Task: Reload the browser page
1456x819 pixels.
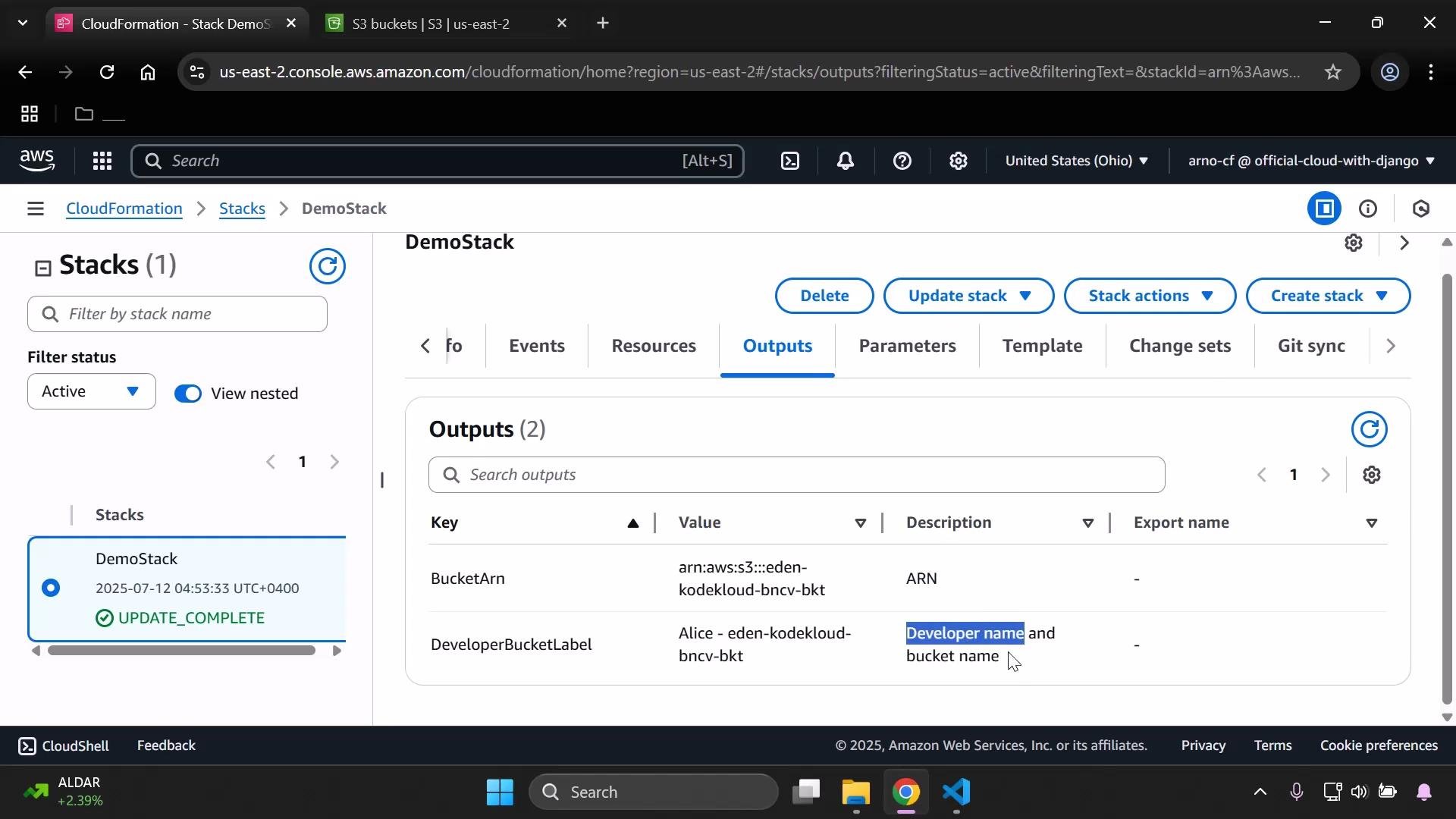Action: point(107,72)
